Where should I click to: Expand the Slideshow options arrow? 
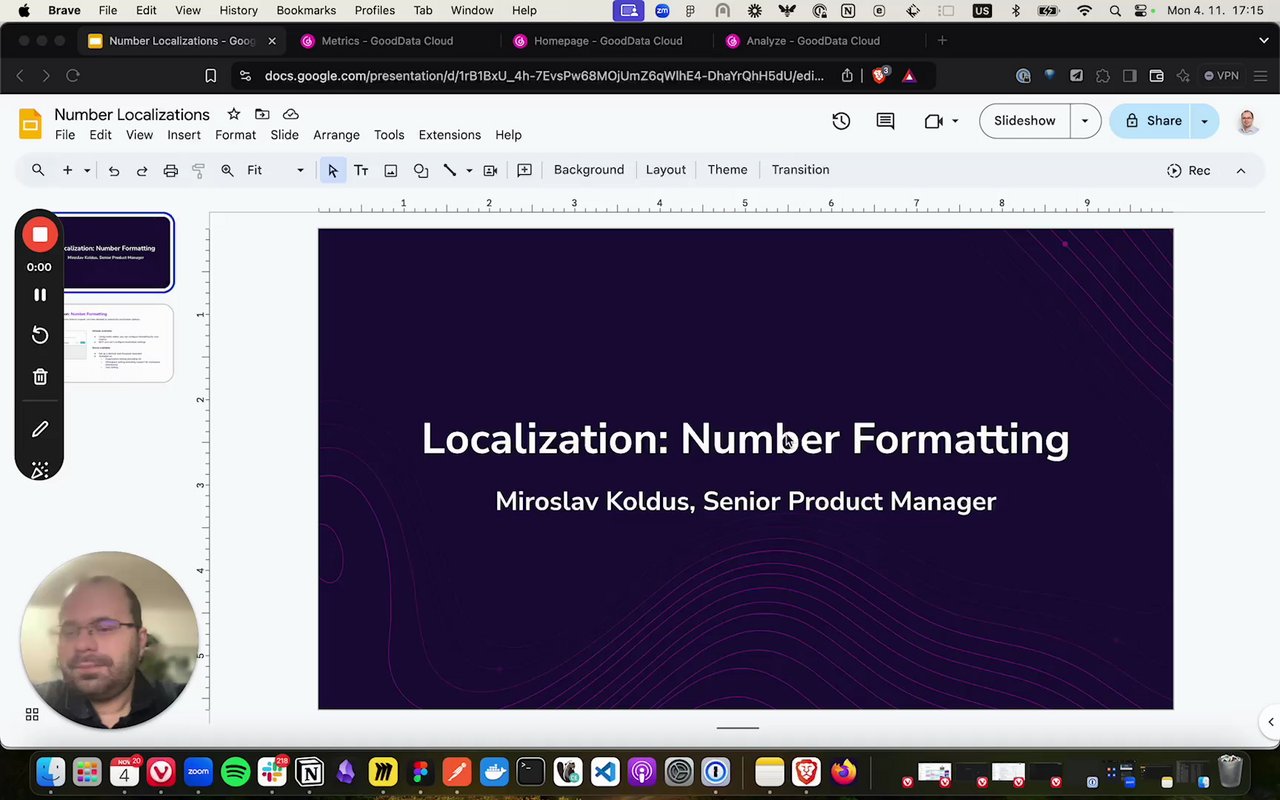click(x=1085, y=121)
